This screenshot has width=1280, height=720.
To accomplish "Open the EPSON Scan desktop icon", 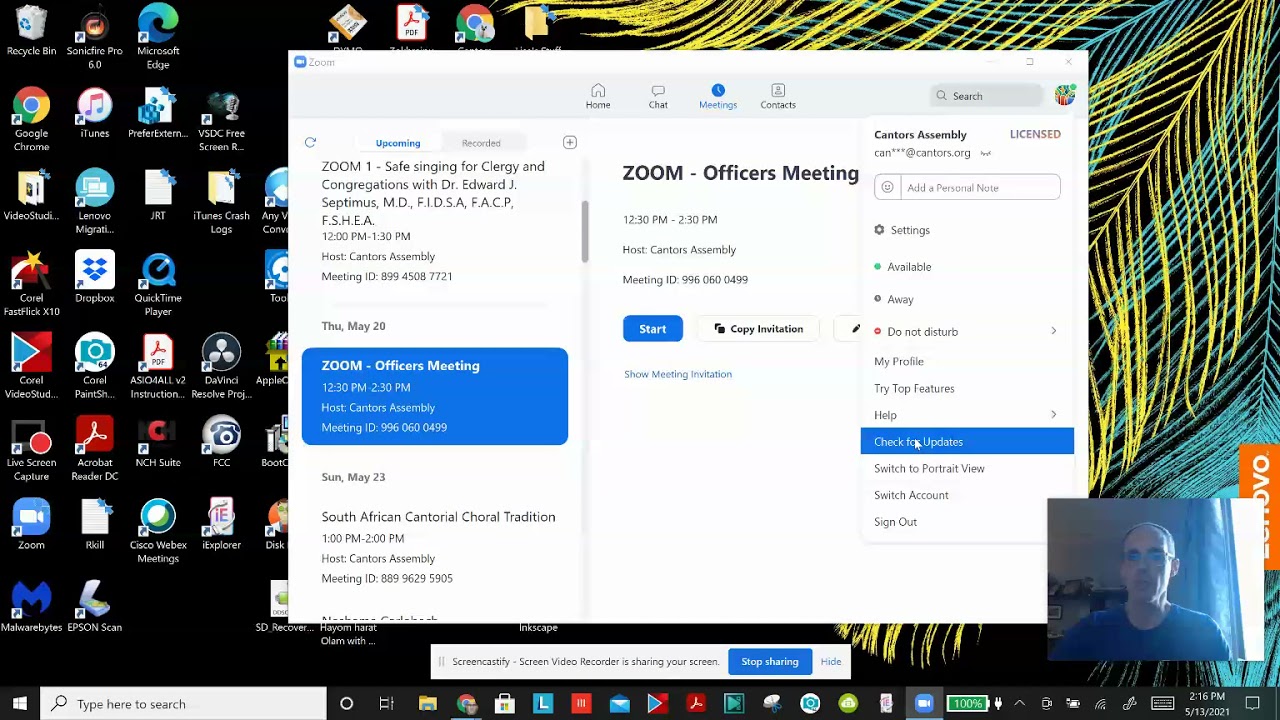I will 94,607.
